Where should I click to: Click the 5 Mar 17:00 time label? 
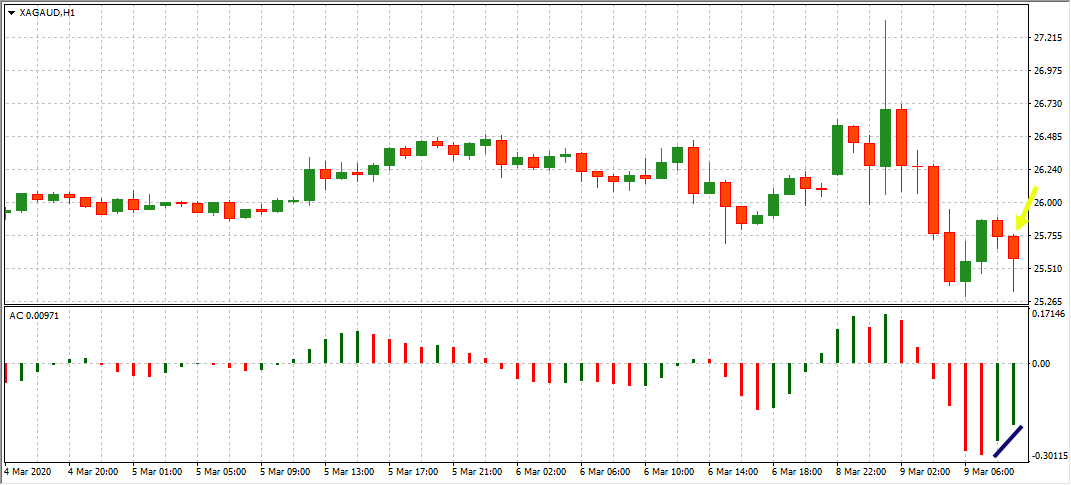(x=412, y=472)
